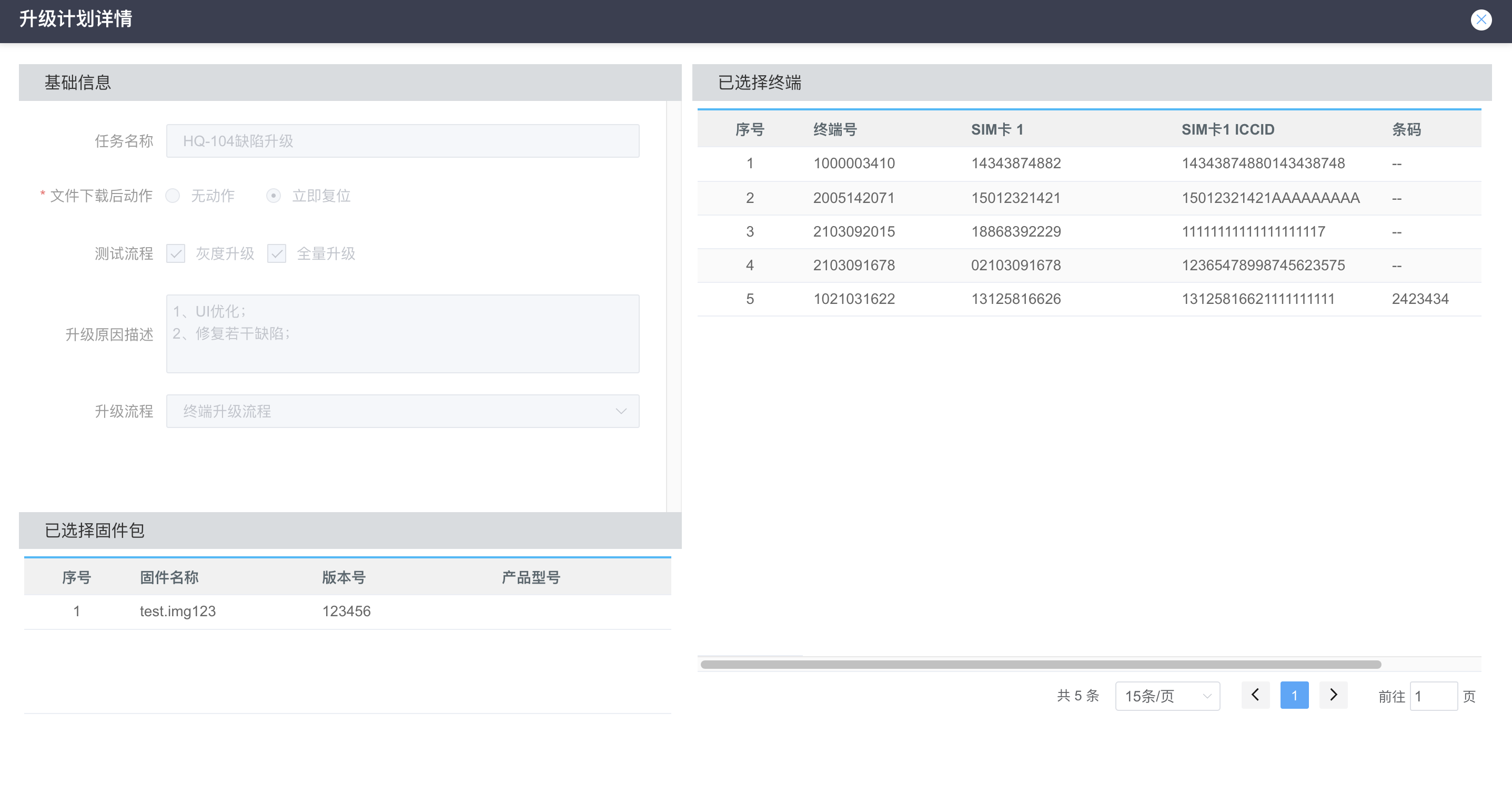
Task: Click terminal number 2103091678
Action: [x=854, y=265]
